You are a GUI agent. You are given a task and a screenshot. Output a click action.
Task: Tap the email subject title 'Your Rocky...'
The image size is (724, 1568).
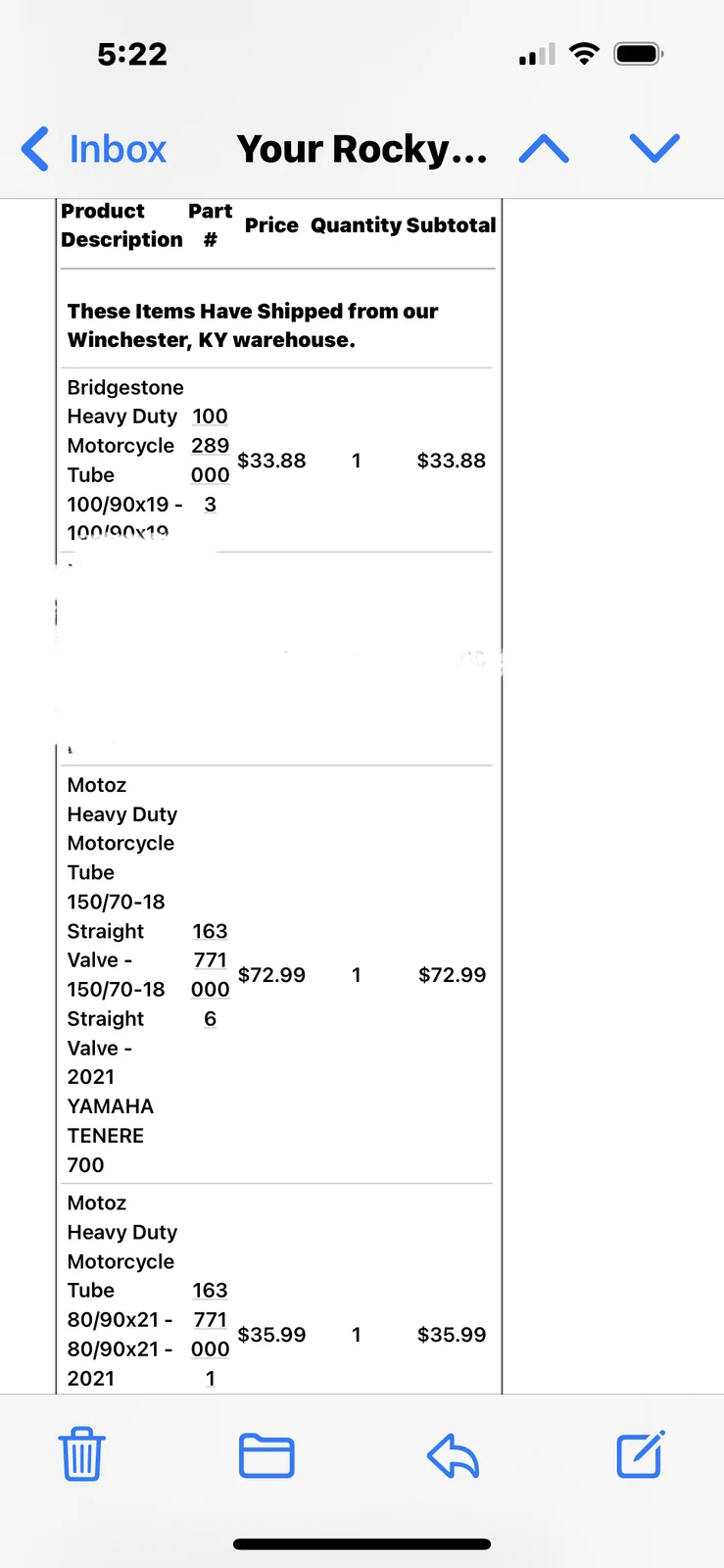pyautogui.click(x=362, y=149)
